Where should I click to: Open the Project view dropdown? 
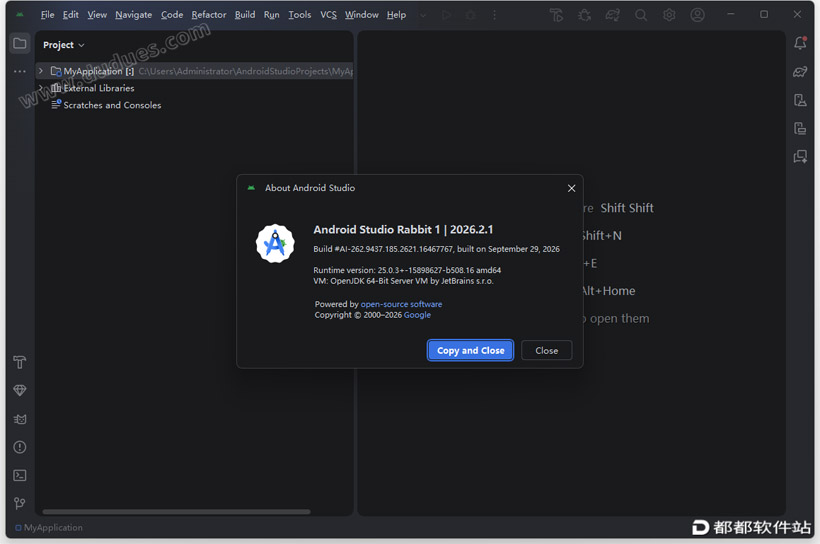63,45
